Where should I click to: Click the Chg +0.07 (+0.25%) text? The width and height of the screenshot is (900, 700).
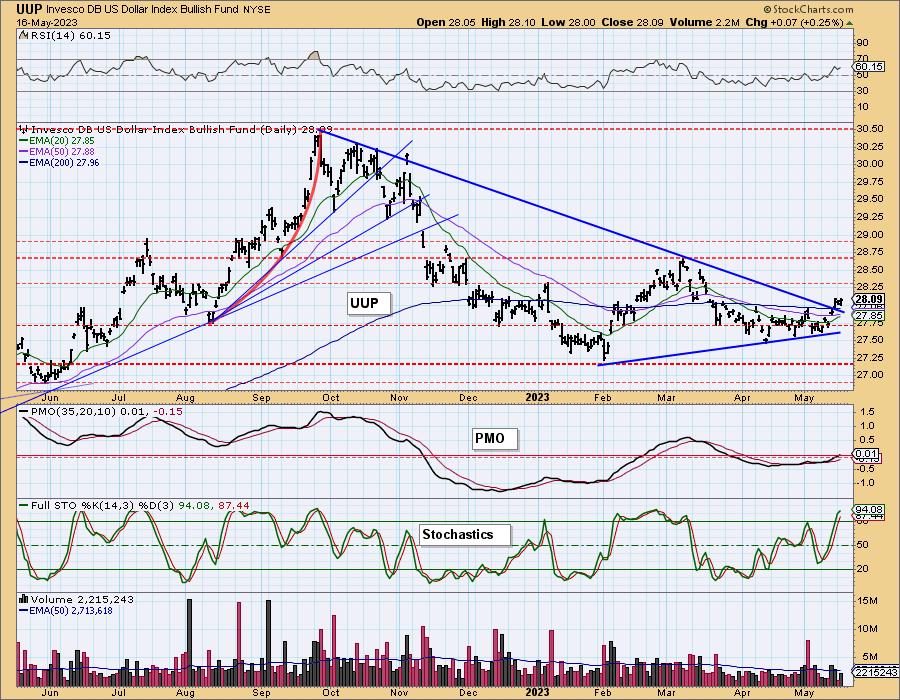coord(794,22)
